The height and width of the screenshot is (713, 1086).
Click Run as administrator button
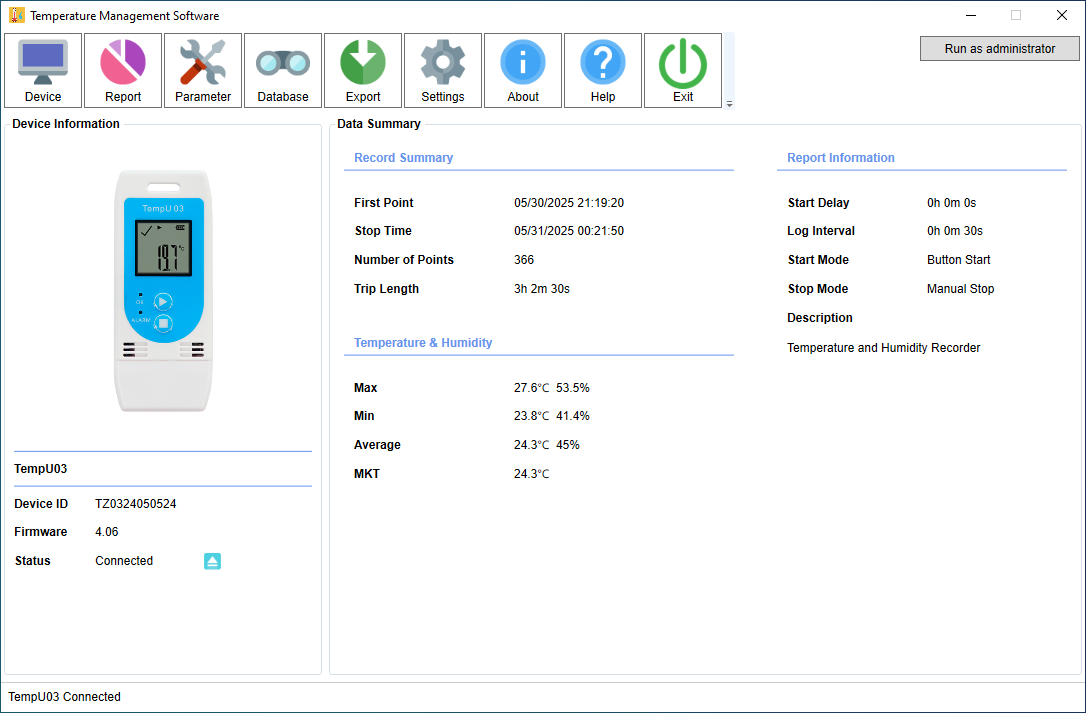click(999, 49)
